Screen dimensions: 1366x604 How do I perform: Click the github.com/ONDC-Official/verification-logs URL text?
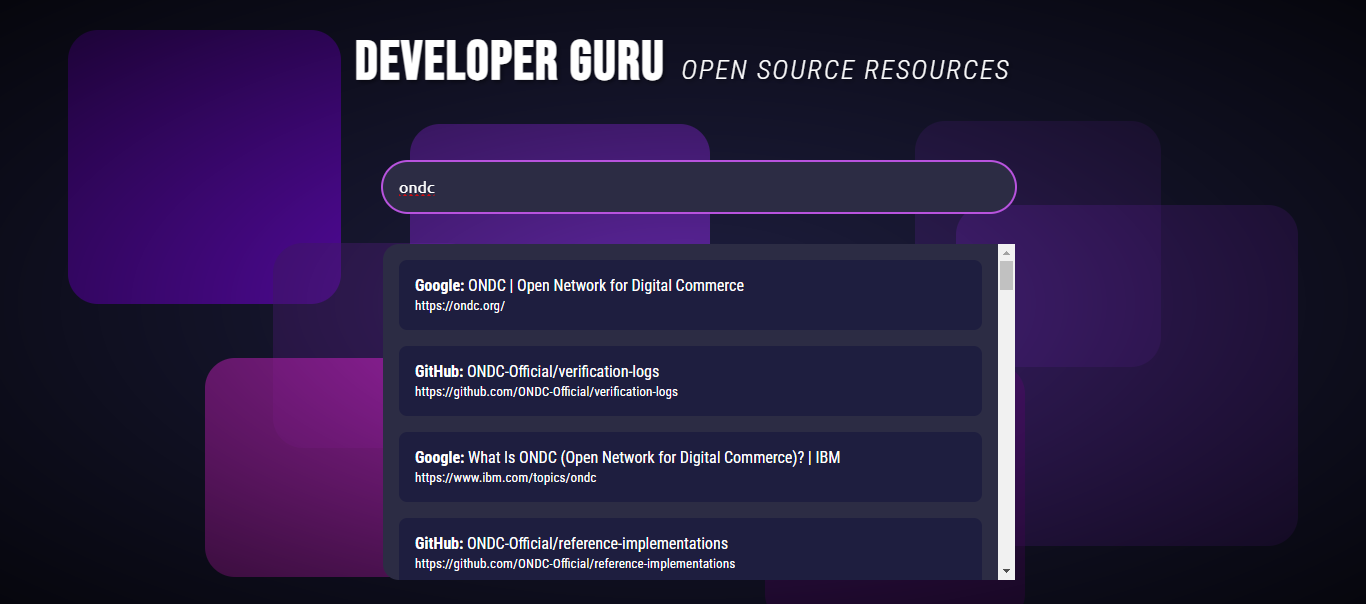(x=546, y=392)
